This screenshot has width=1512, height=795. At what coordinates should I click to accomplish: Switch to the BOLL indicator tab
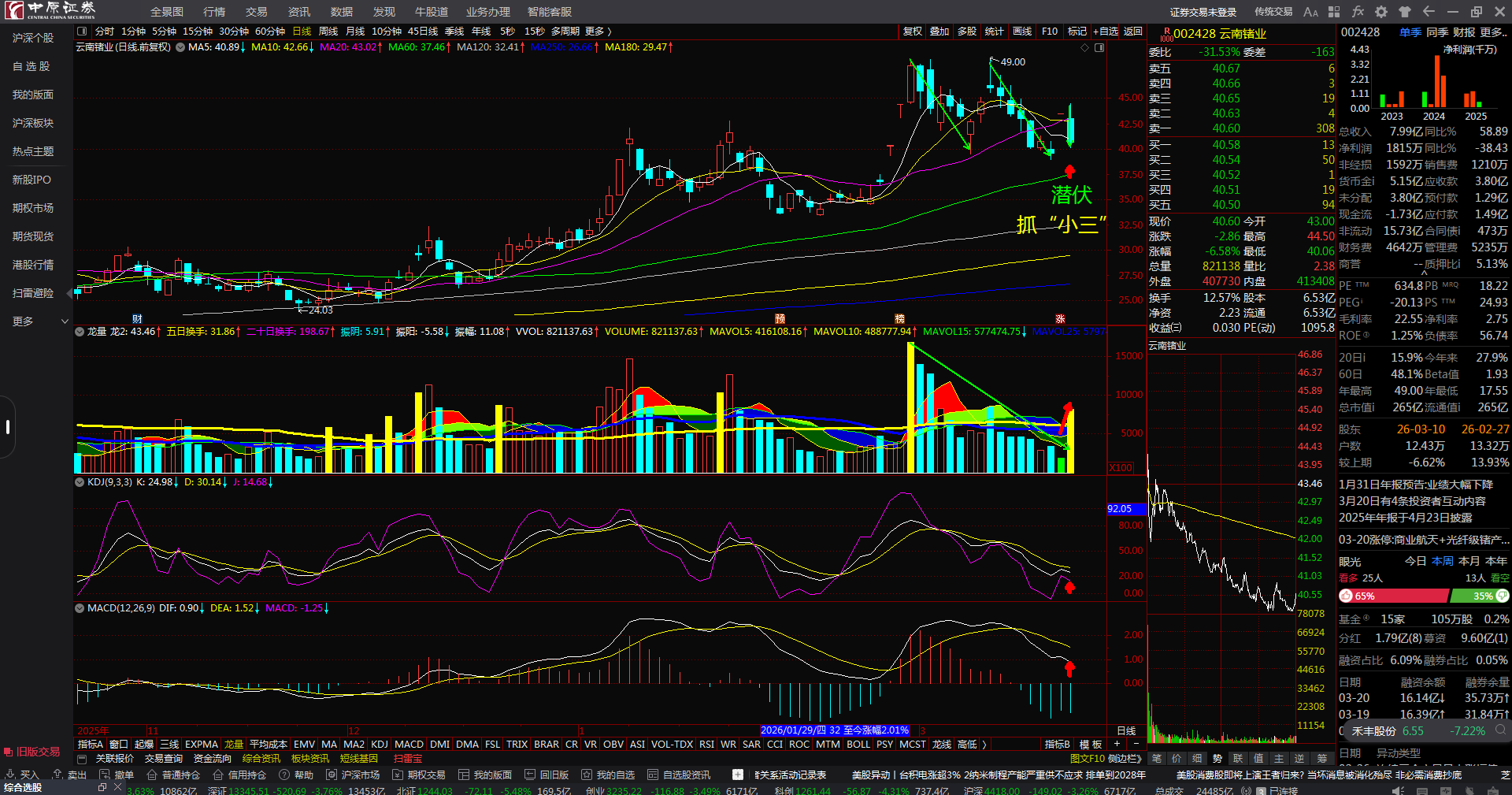[x=858, y=744]
